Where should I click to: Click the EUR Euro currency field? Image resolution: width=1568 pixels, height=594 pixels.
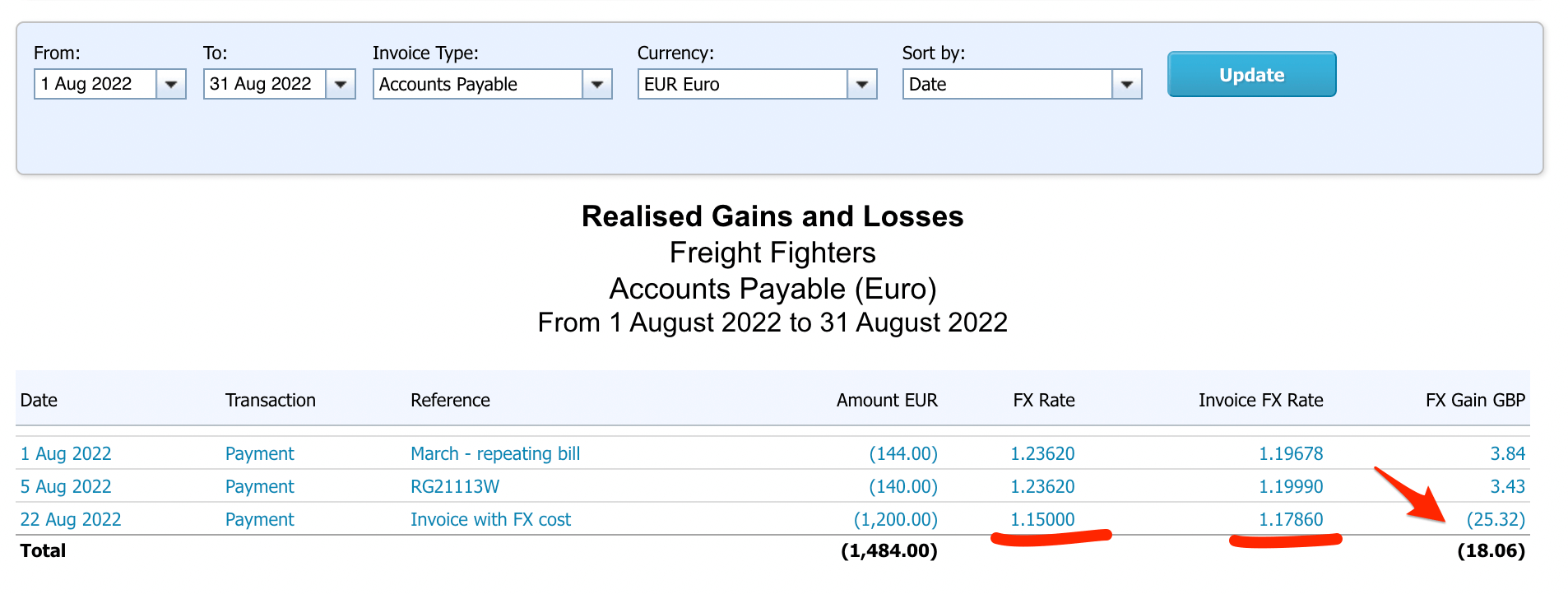pos(742,85)
